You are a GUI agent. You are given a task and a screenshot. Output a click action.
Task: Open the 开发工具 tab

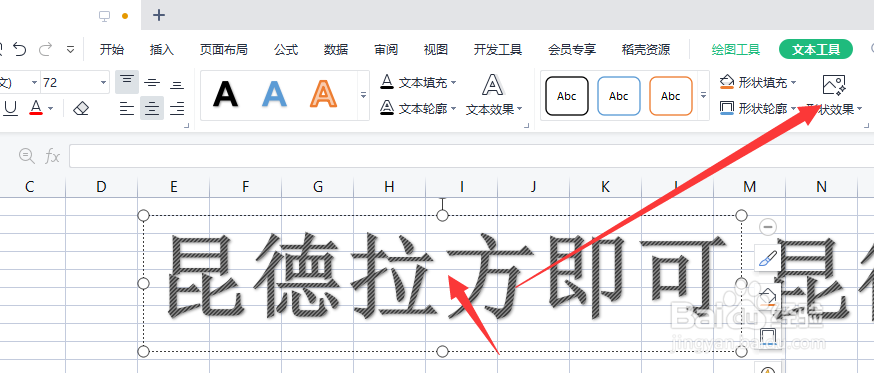498,50
